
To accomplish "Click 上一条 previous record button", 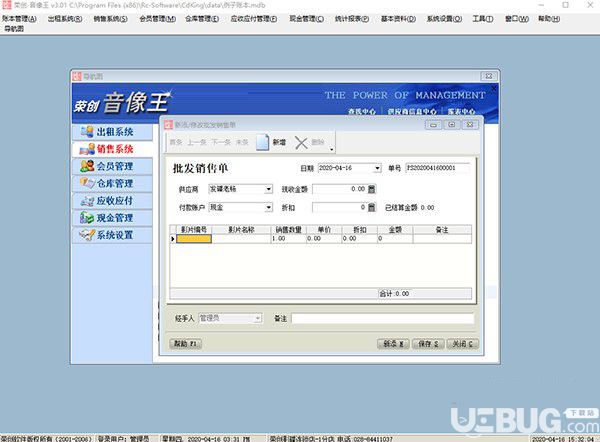I will tap(197, 142).
